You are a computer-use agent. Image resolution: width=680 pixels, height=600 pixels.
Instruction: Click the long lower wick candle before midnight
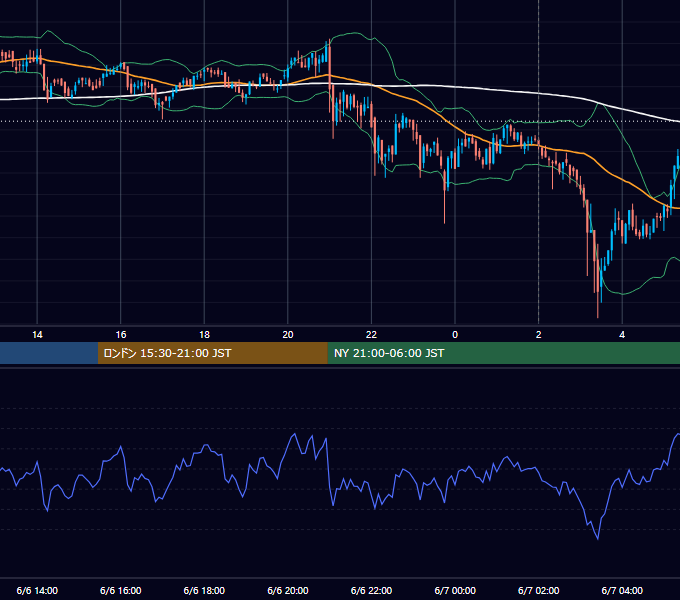[x=445, y=197]
